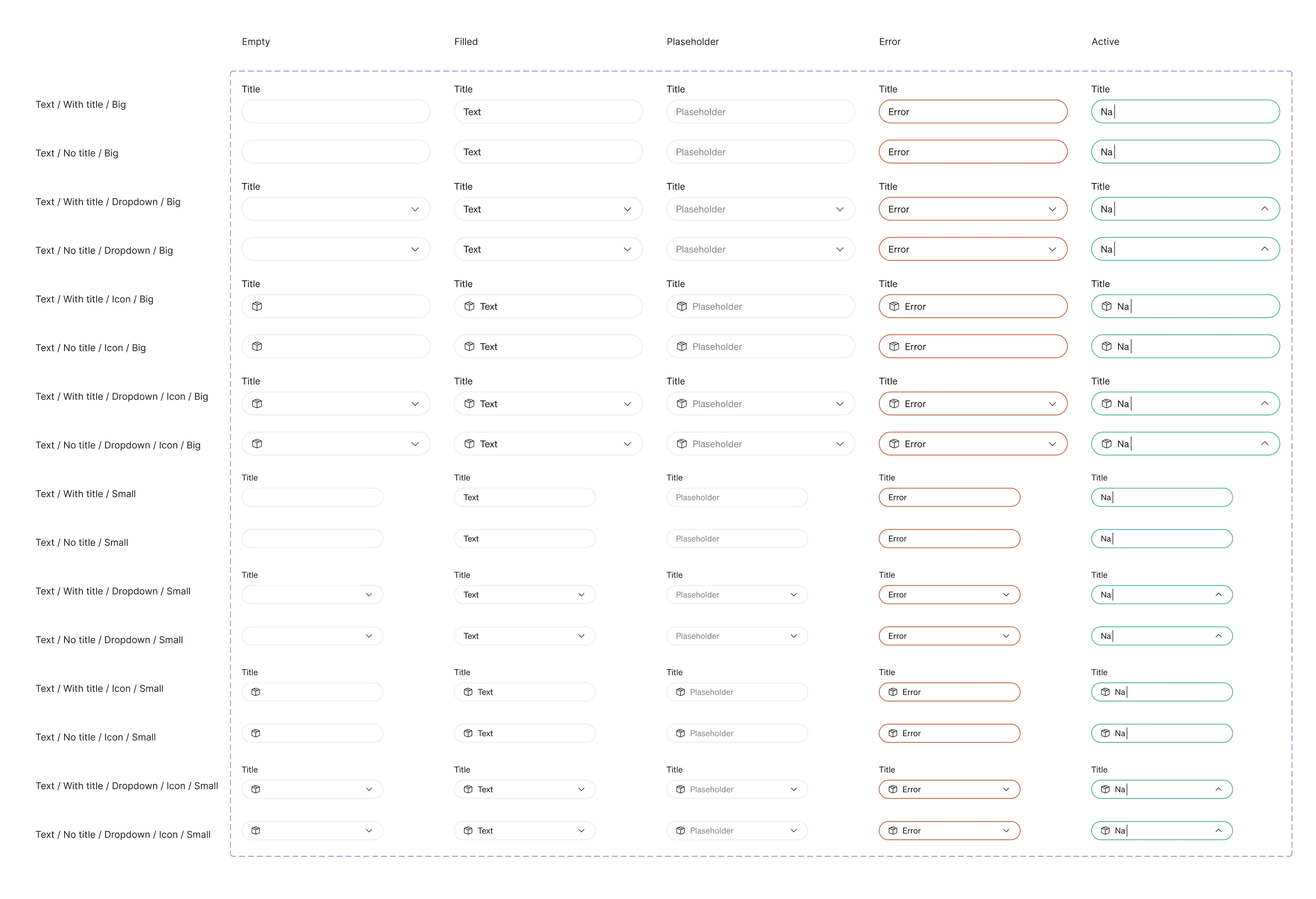Collapse Active dropdown chevron in 'No title/Dropdown/Big' row

[x=1265, y=249]
